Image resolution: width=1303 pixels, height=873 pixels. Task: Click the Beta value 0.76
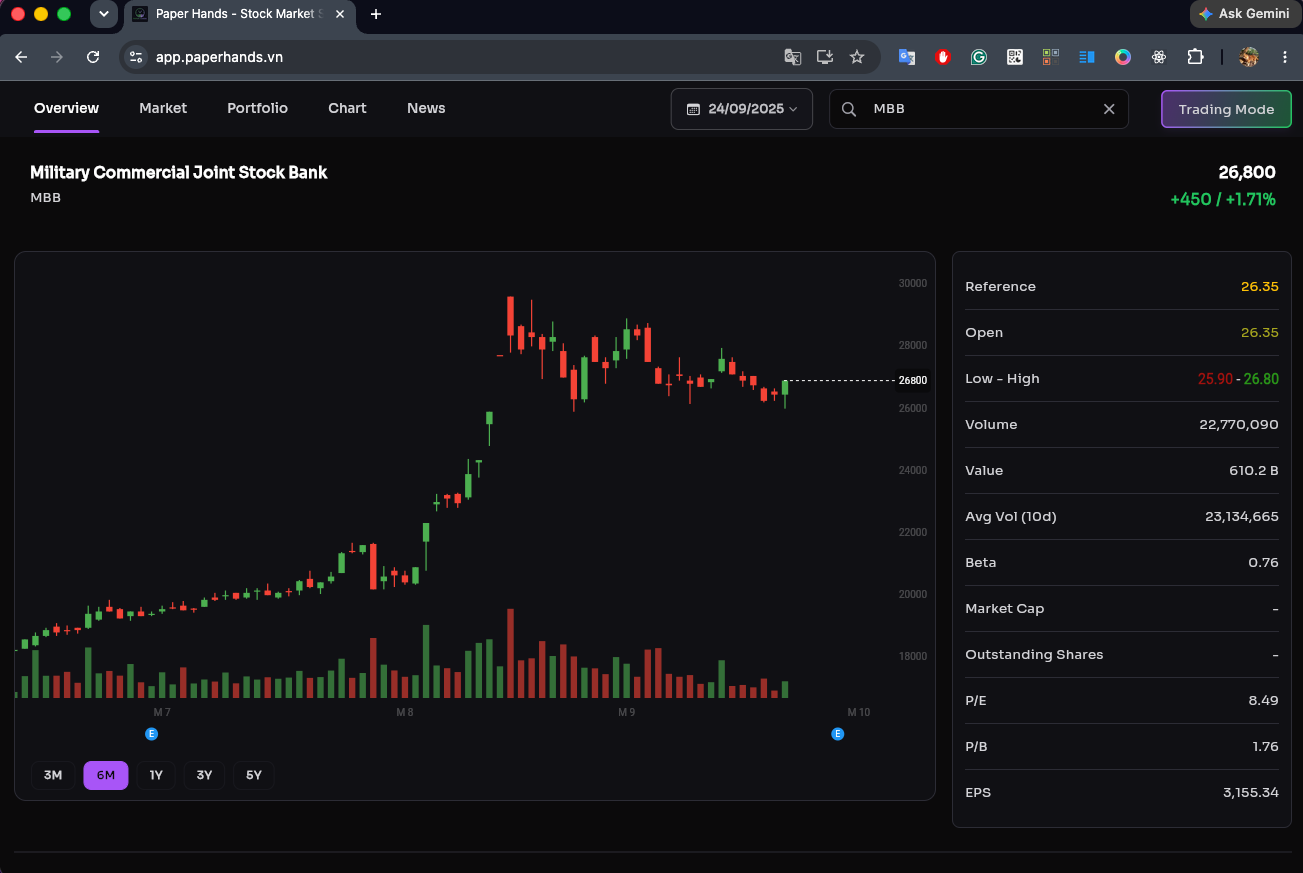coord(1264,563)
